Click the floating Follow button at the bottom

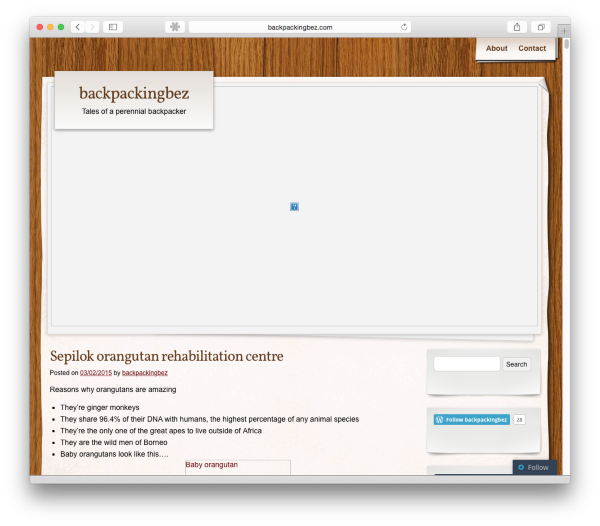(x=534, y=467)
